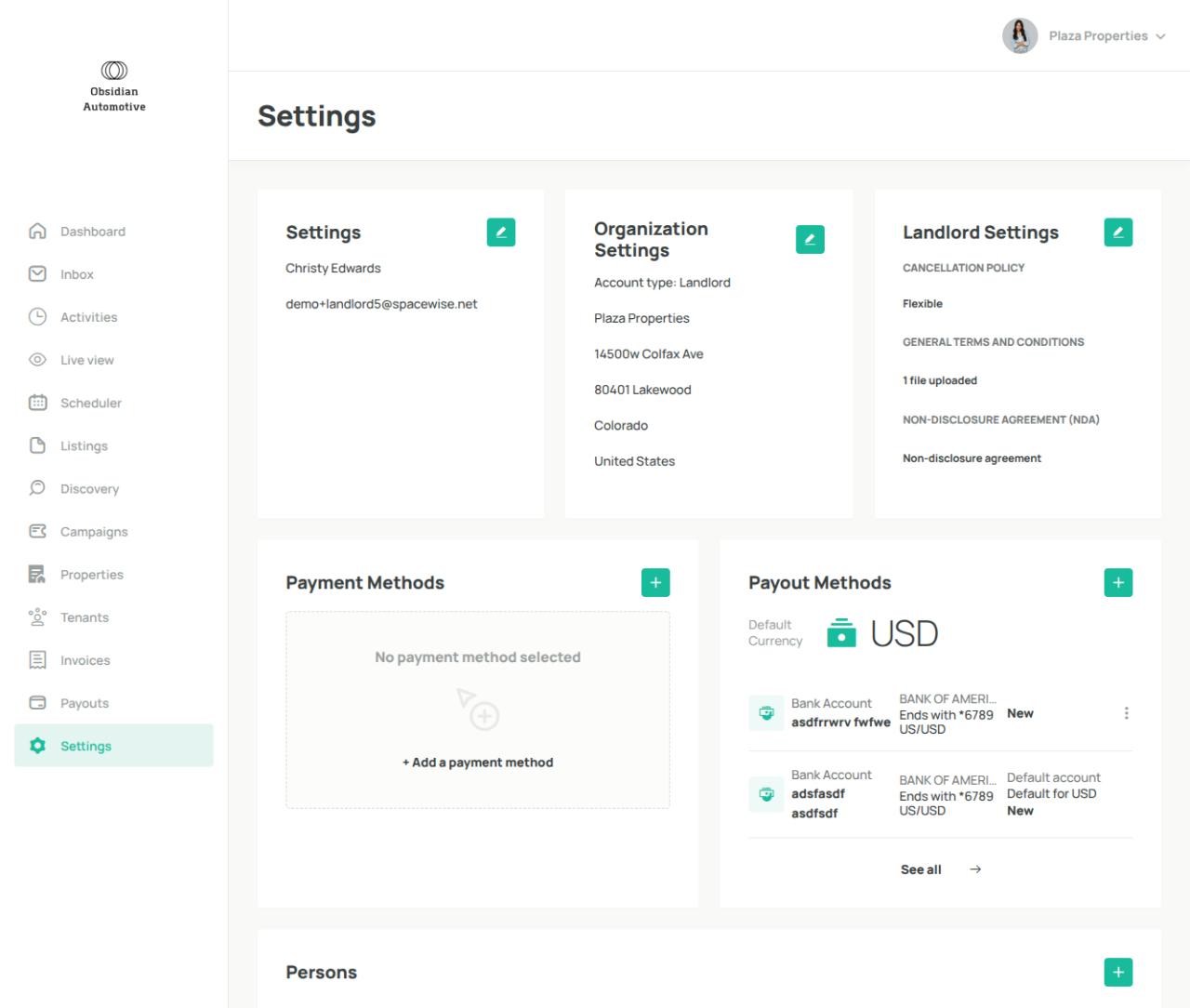The width and height of the screenshot is (1190, 1008).
Task: Add a payout method via plus icon
Action: [1118, 583]
